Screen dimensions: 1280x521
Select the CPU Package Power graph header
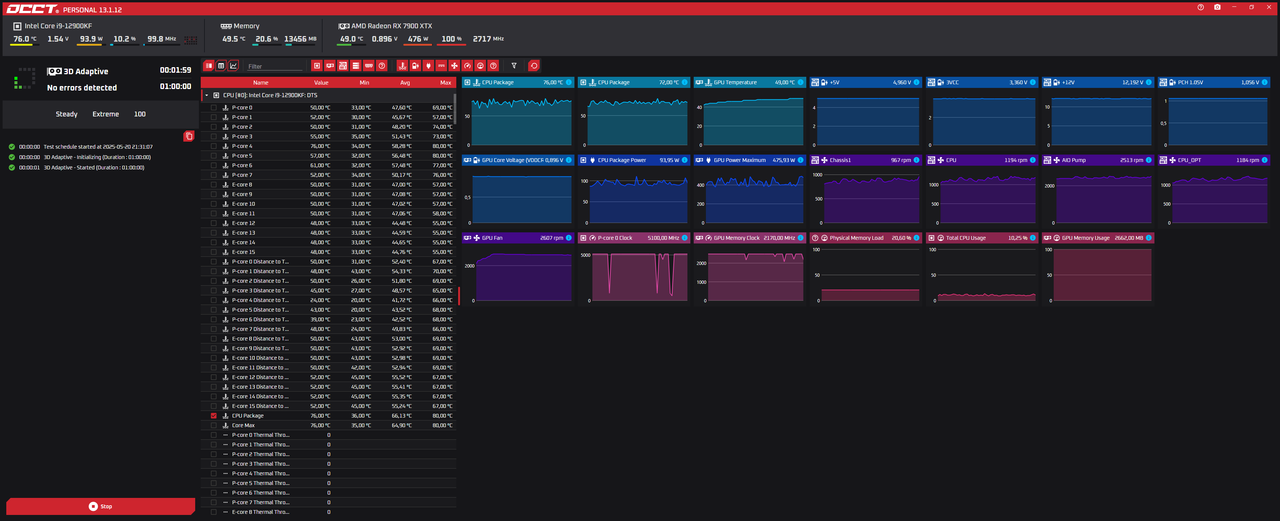tap(634, 159)
